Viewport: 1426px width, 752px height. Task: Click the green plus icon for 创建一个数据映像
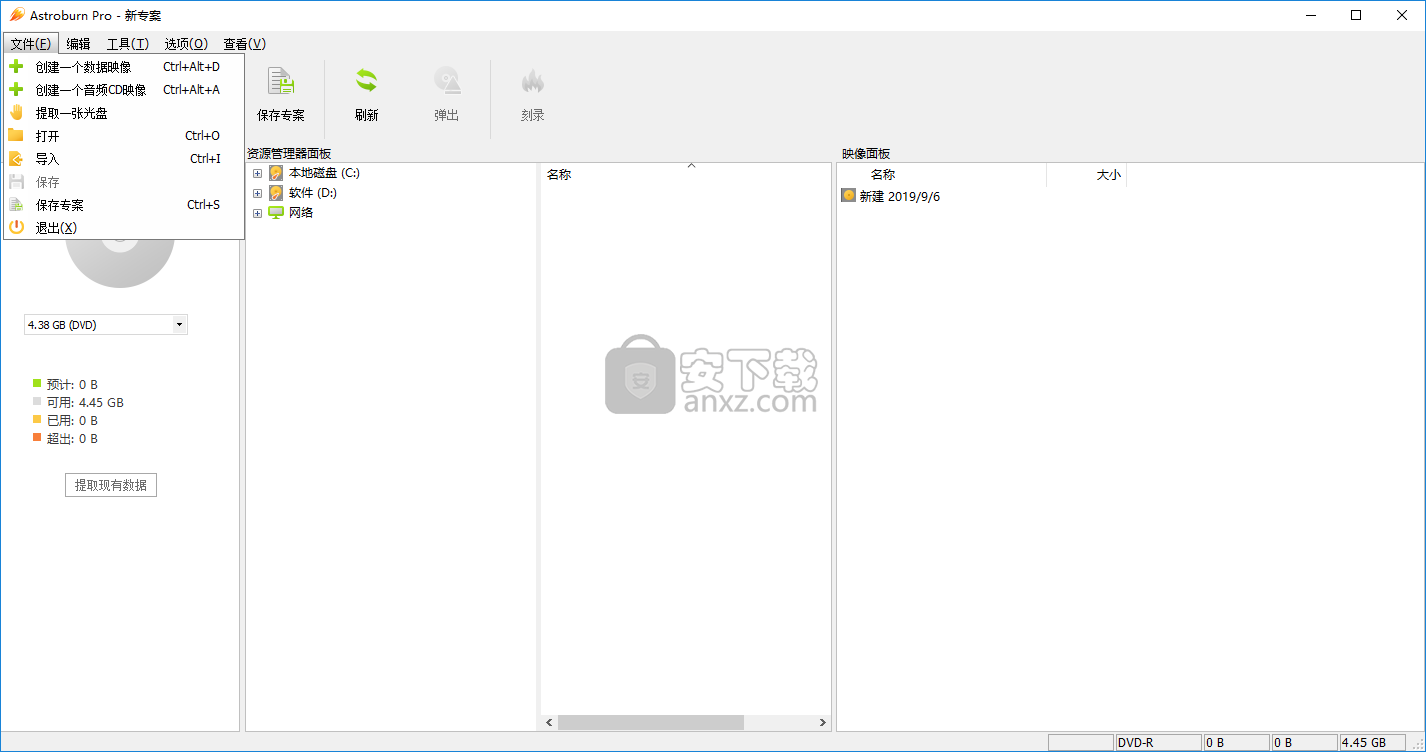tap(16, 67)
